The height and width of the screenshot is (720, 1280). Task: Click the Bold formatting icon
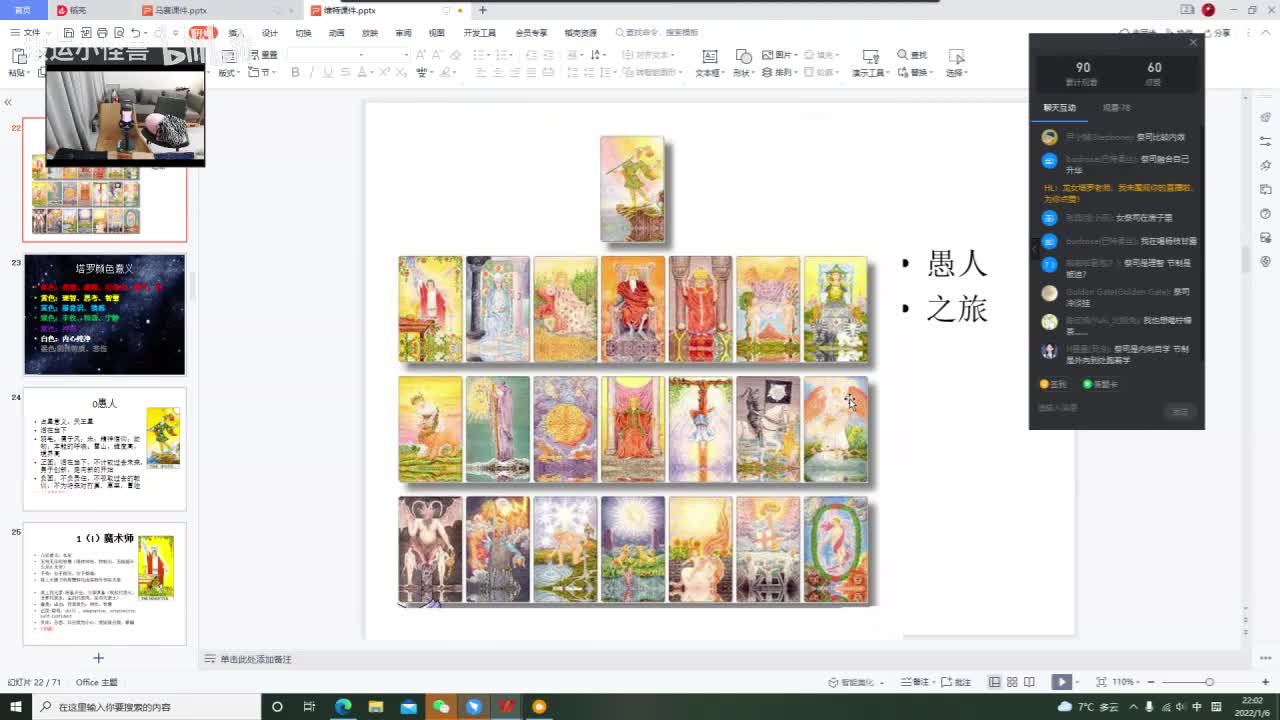tap(295, 72)
